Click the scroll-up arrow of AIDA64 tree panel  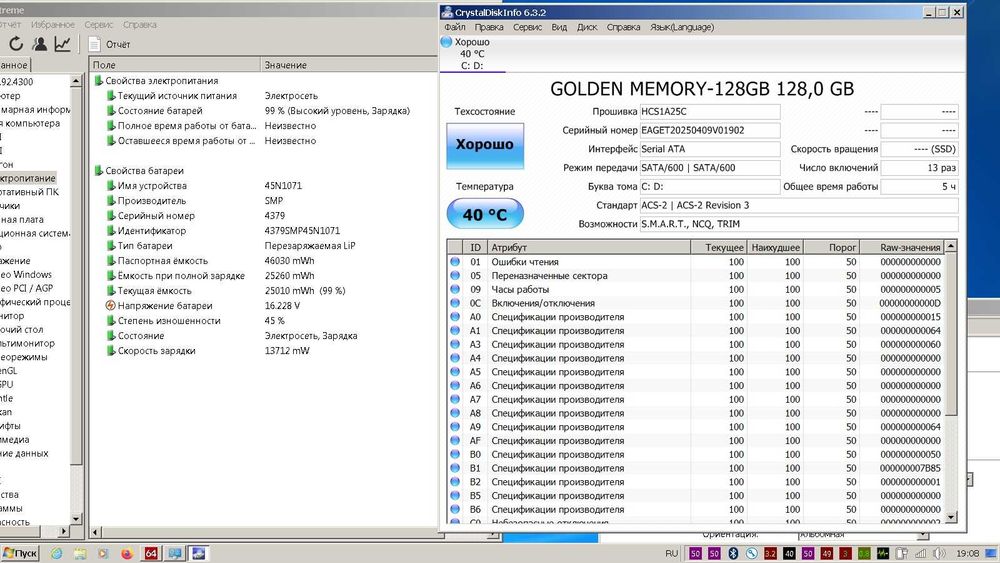[x=76, y=81]
